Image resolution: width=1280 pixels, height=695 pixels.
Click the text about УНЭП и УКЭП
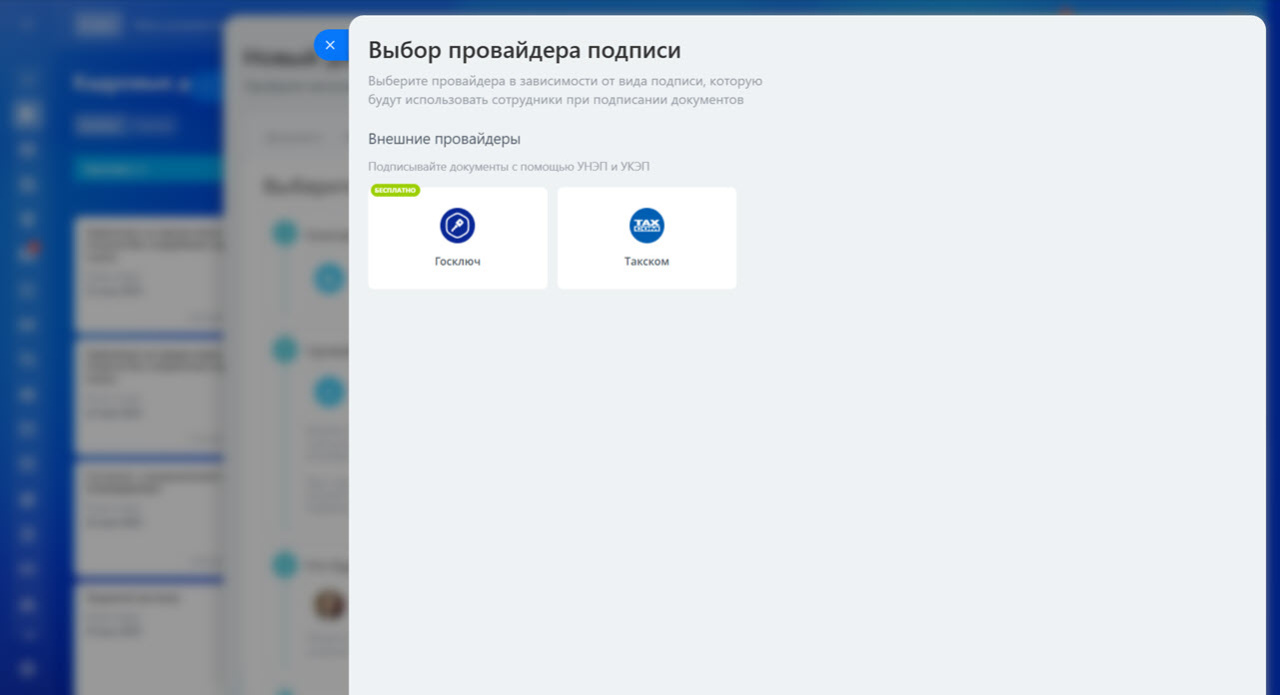(508, 167)
